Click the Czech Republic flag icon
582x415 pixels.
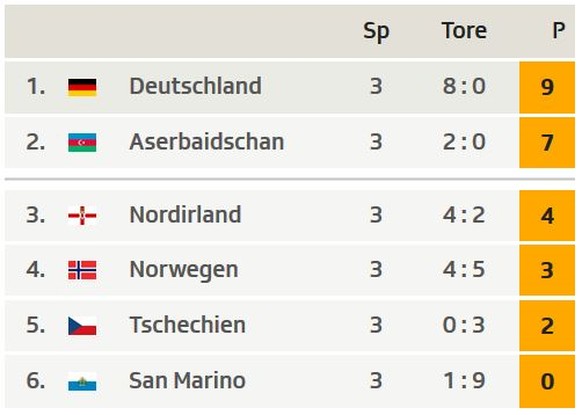click(82, 326)
